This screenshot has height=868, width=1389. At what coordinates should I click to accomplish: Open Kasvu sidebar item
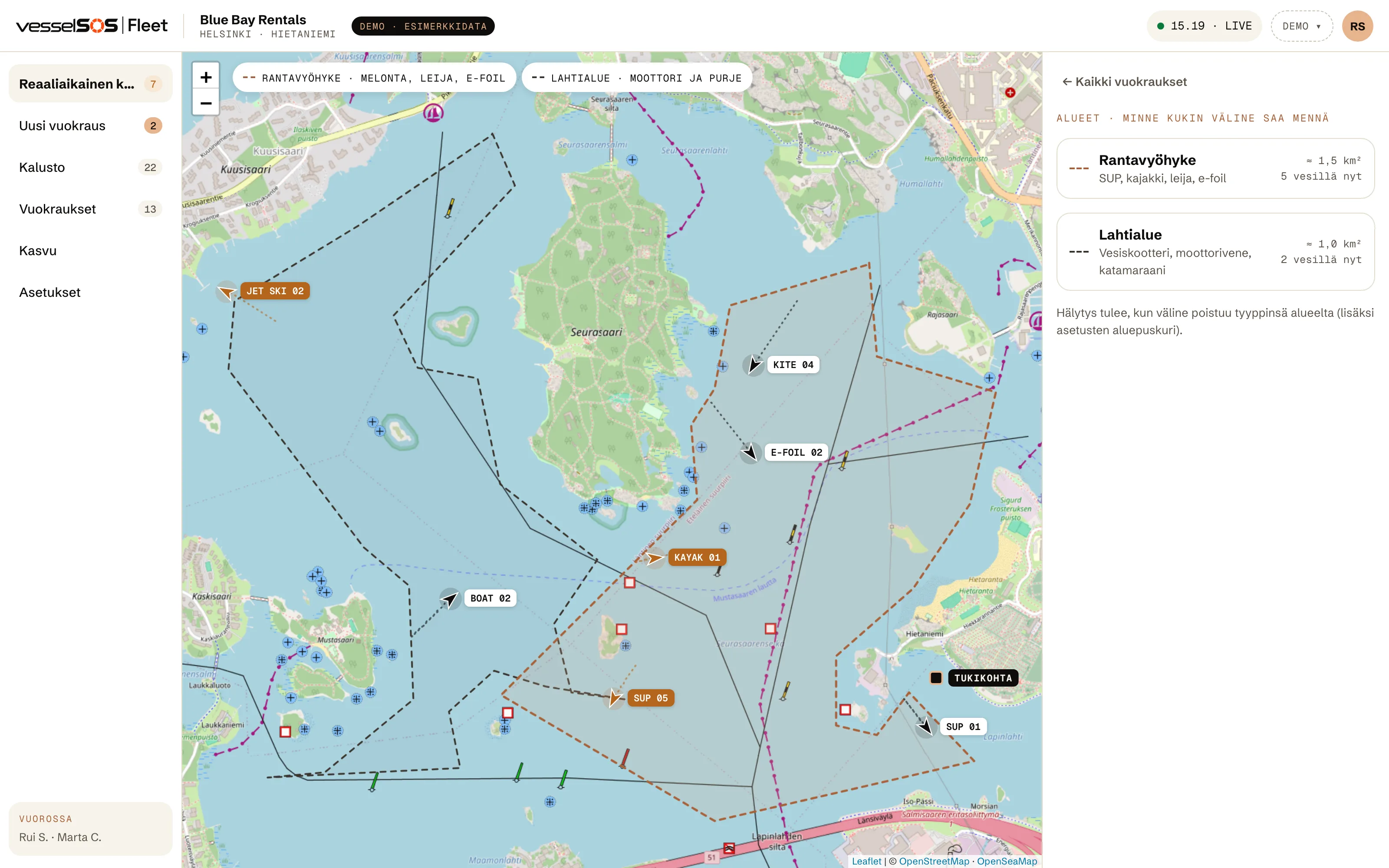[x=91, y=251]
